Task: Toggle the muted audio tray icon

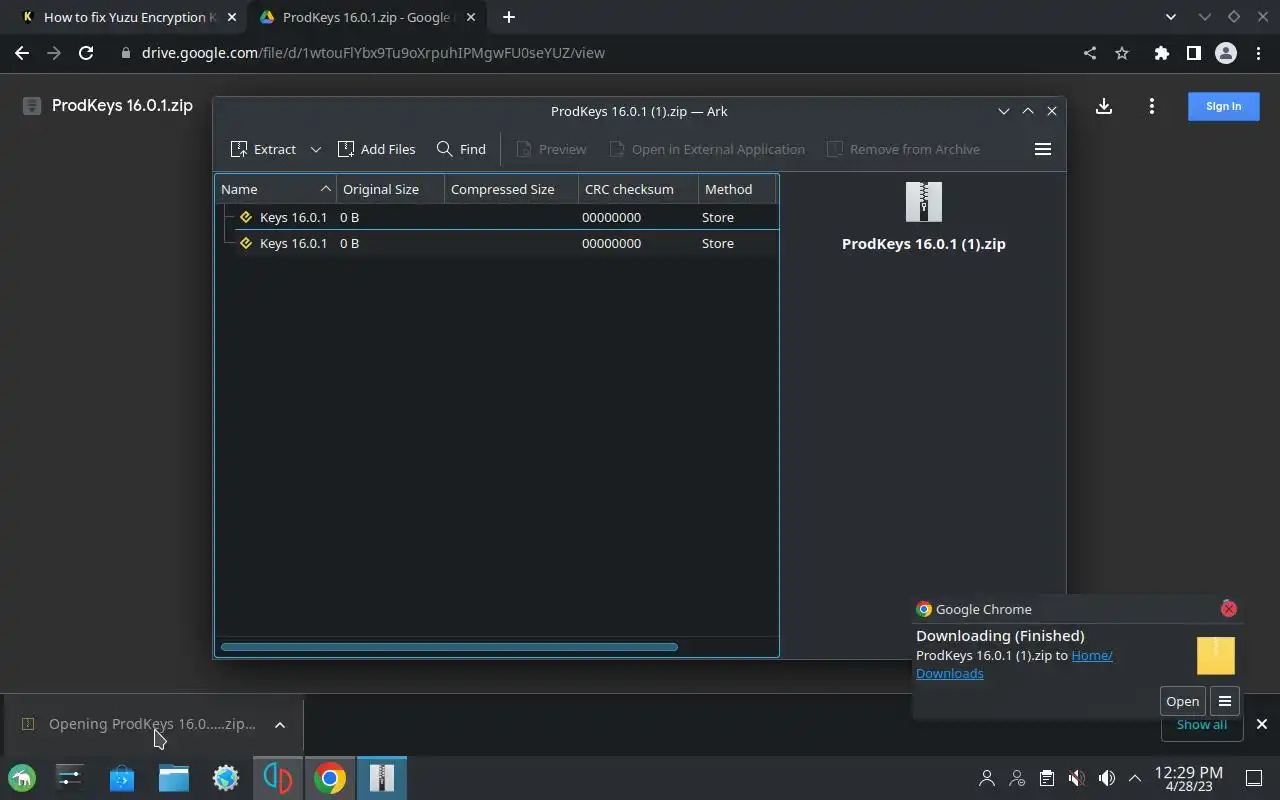Action: click(x=1076, y=778)
